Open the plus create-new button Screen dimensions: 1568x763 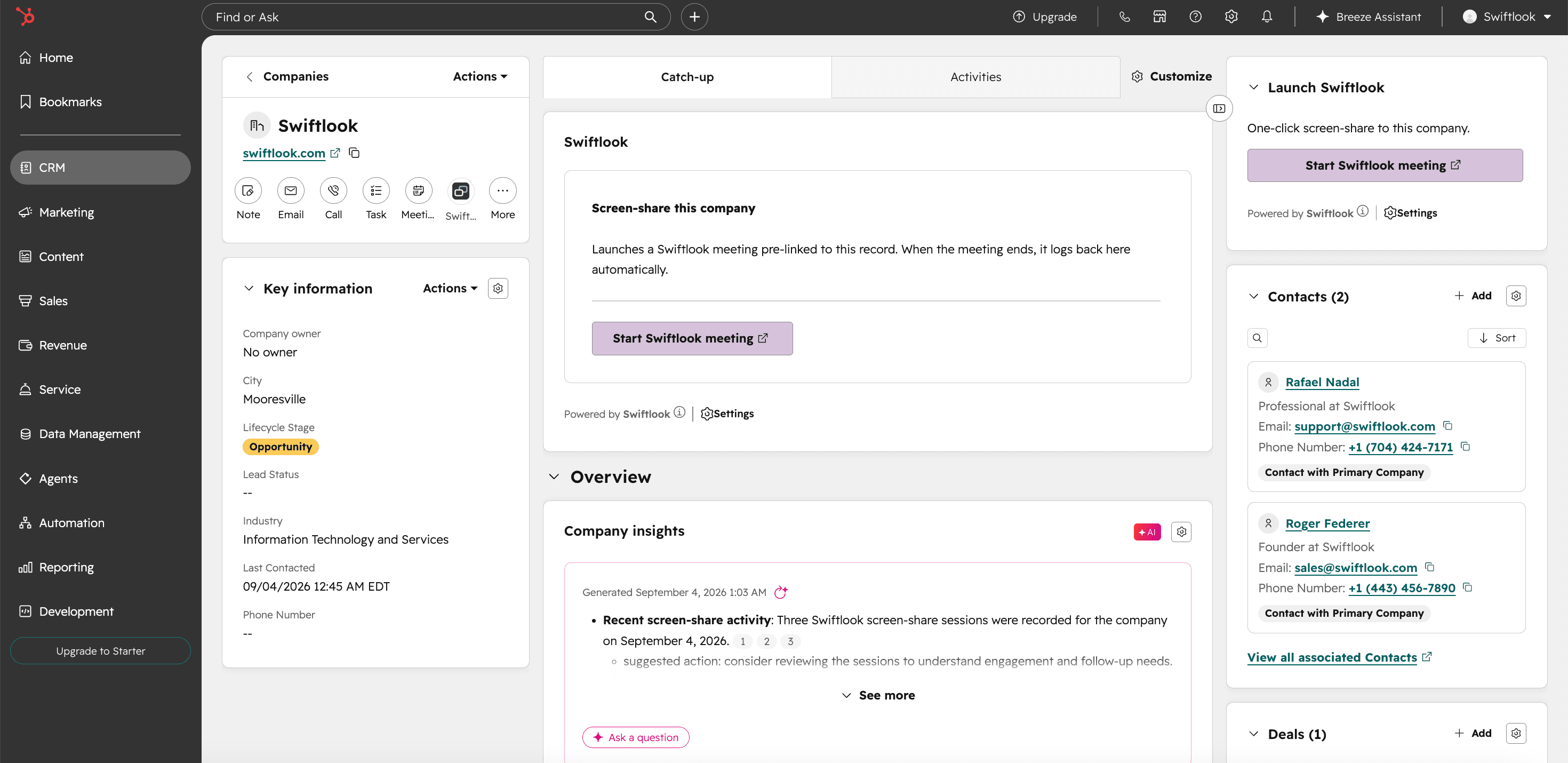pos(694,17)
